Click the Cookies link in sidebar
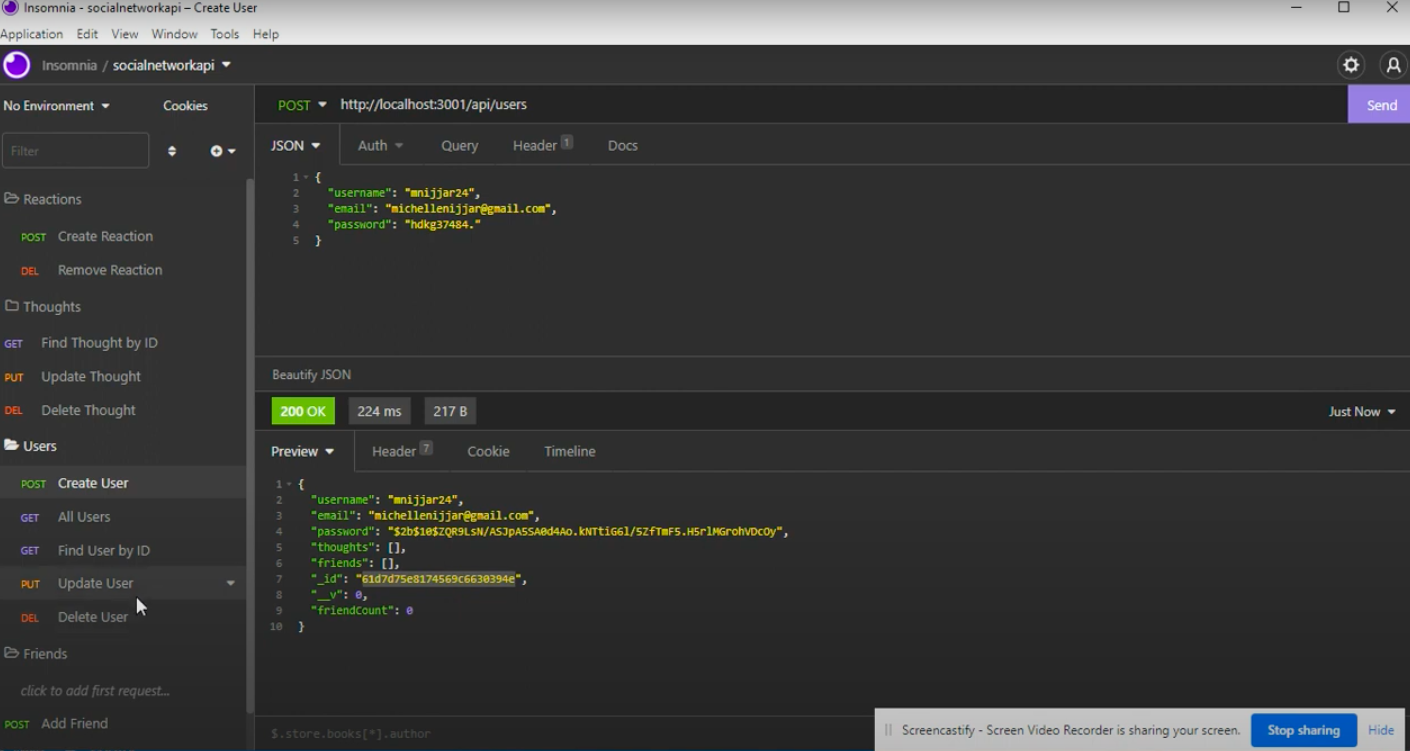1410x751 pixels. tap(185, 105)
